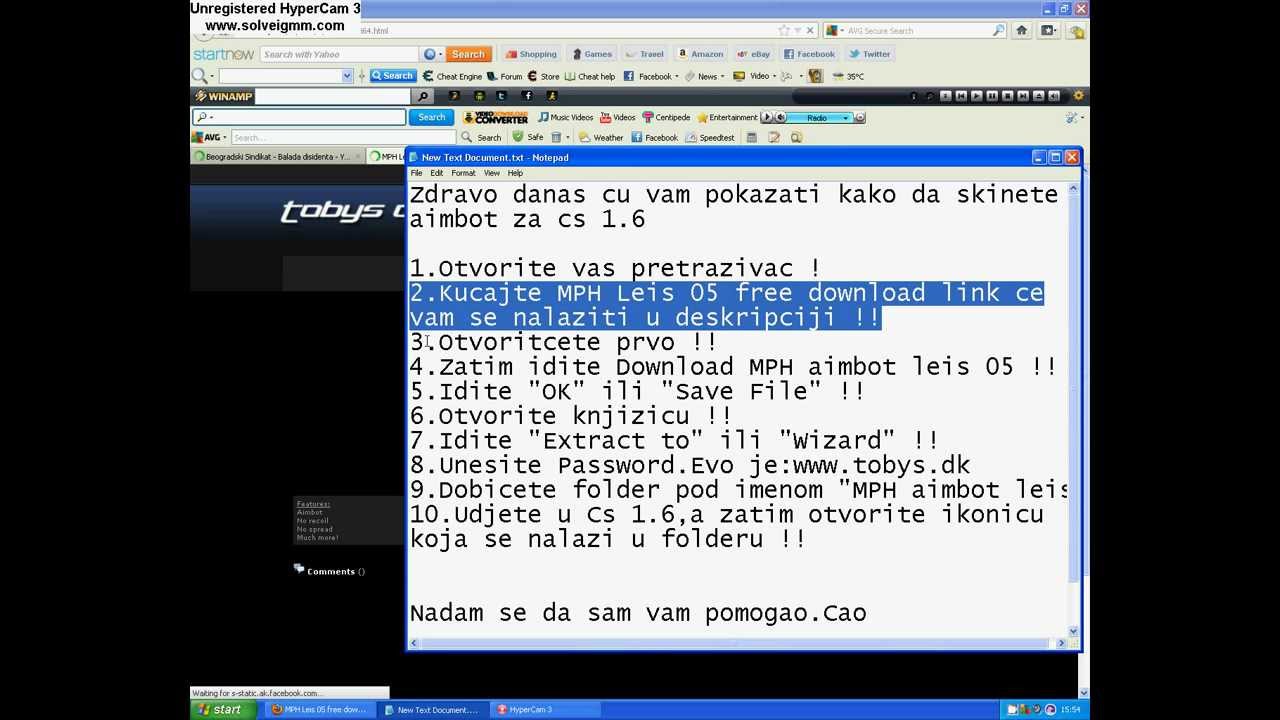Click Winamp toolbar volume speaker icon
The height and width of the screenshot is (720, 1280).
click(1053, 96)
